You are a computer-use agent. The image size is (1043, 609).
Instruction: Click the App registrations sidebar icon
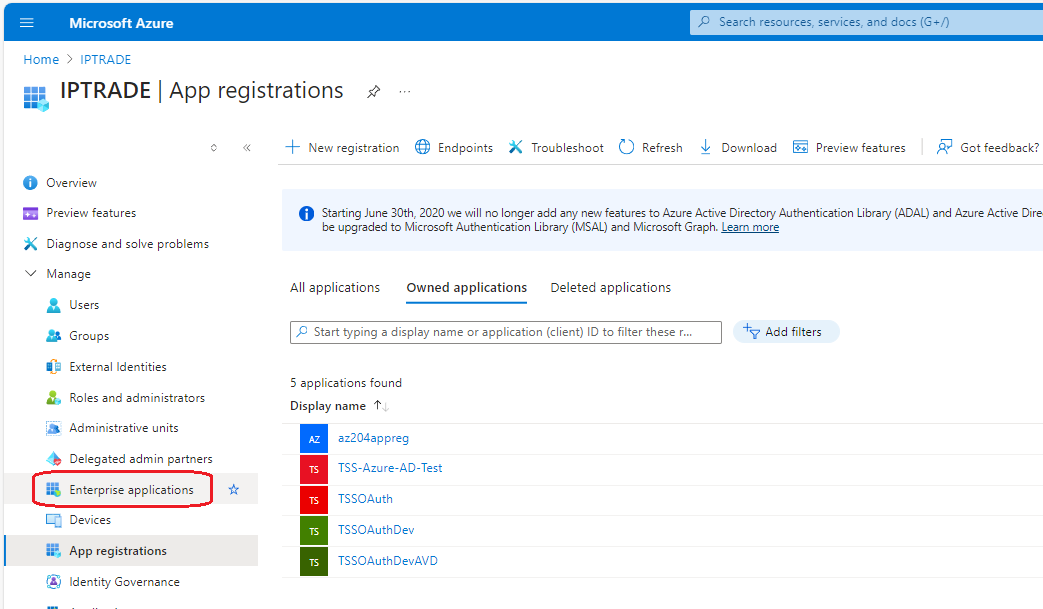(x=54, y=550)
